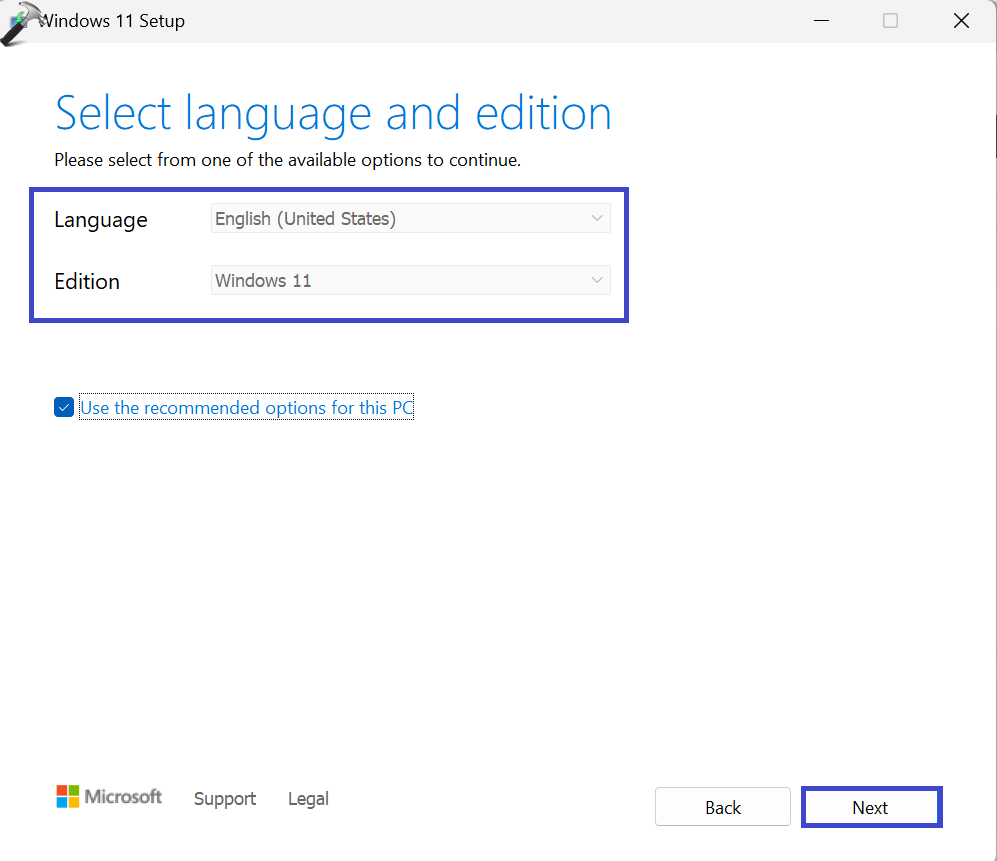Expand the Edition dropdown chevron
Screen dimensions: 997x861
pos(597,280)
